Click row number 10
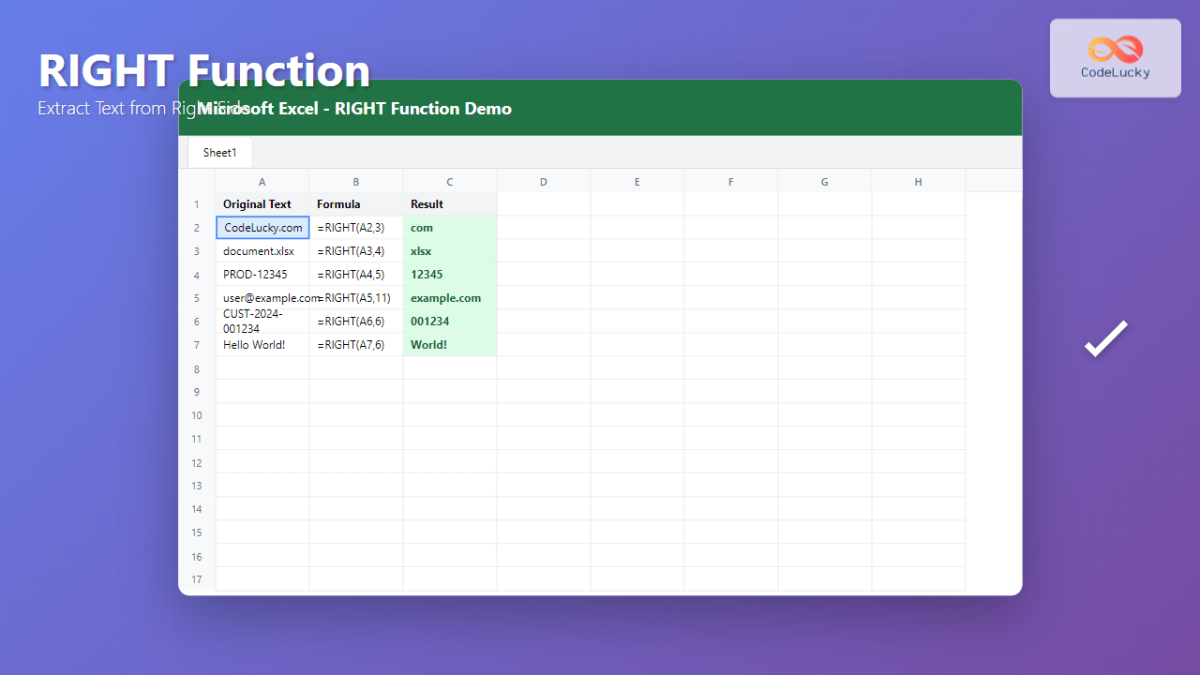The width and height of the screenshot is (1200, 675). point(197,415)
